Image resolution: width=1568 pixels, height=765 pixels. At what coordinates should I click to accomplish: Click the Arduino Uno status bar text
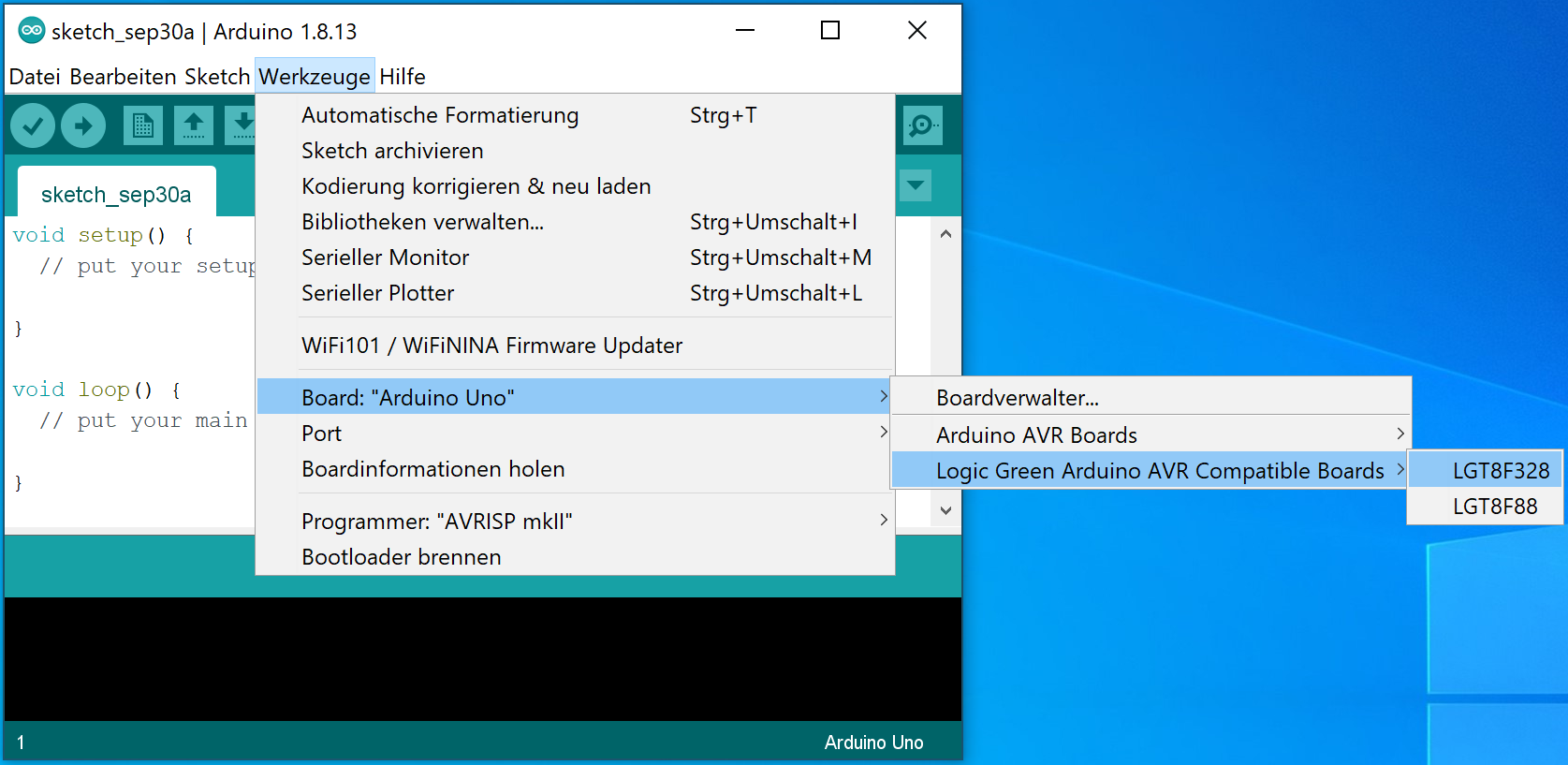873,743
